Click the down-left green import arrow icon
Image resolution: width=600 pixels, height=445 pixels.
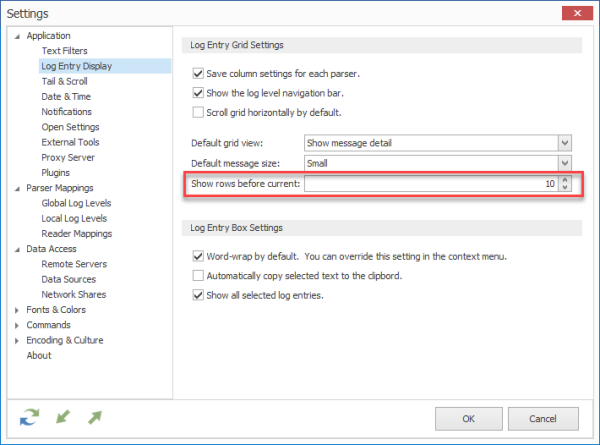63,417
